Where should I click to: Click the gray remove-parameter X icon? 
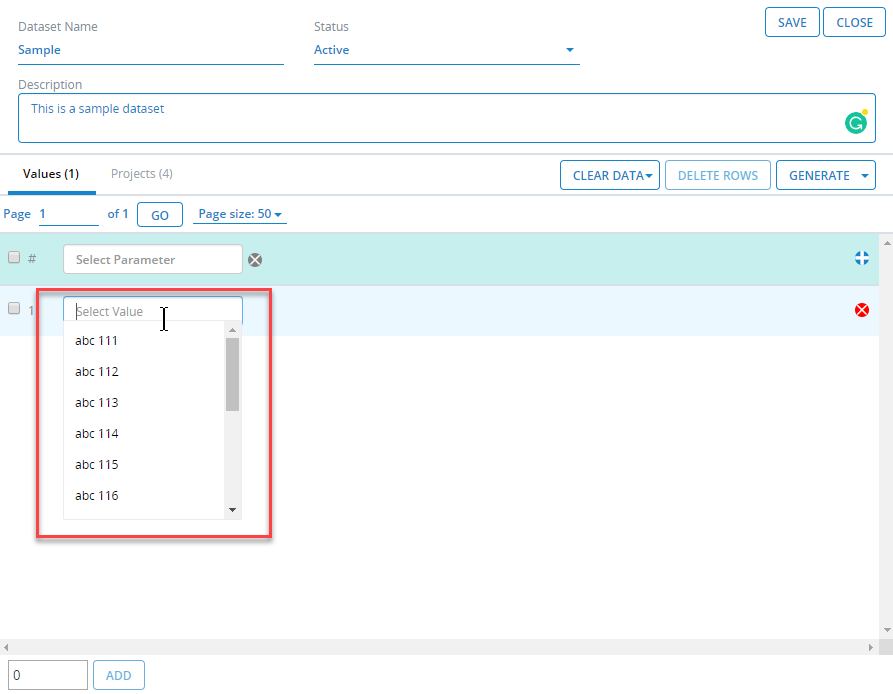(x=255, y=260)
